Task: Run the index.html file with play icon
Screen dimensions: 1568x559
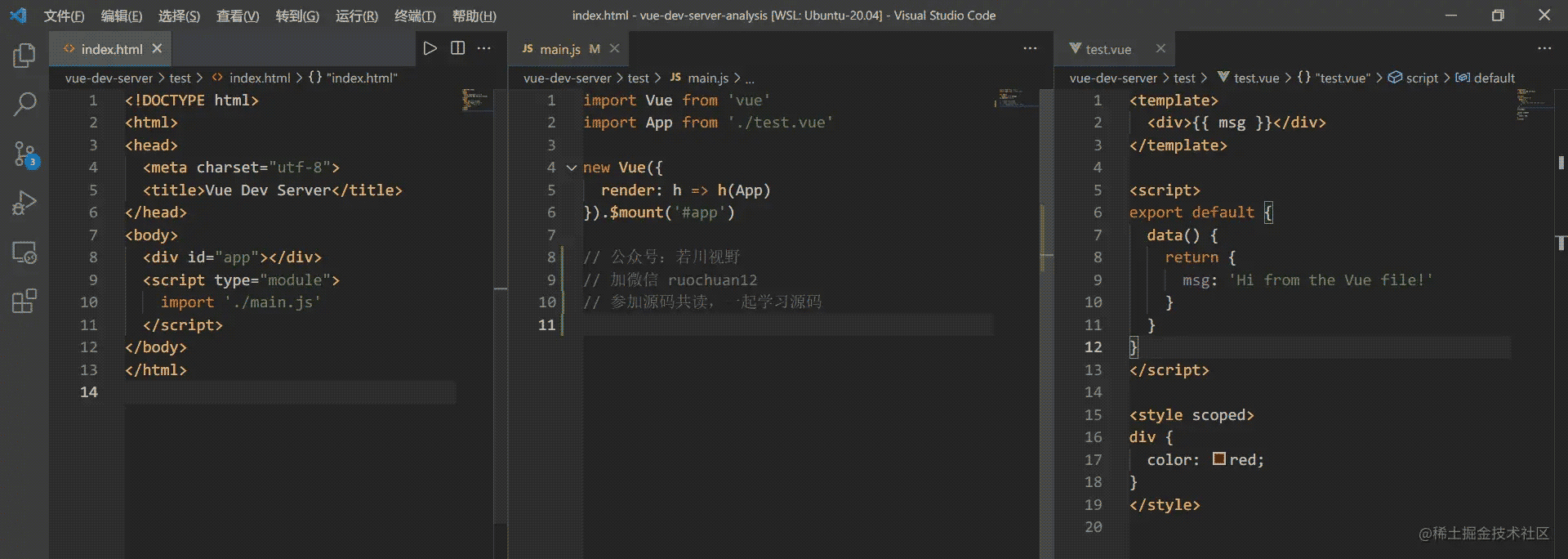Action: click(x=430, y=48)
